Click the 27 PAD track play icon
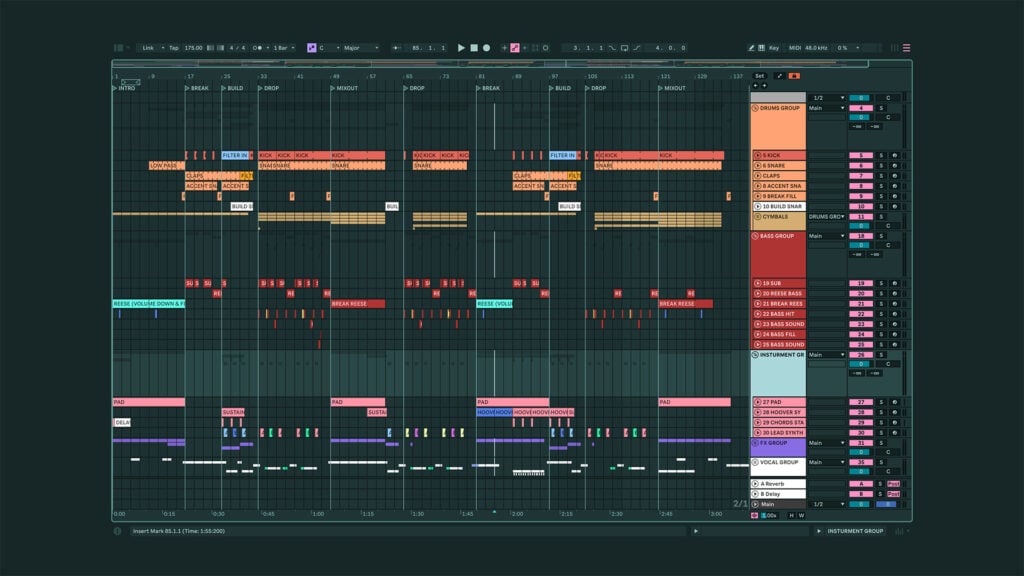 click(758, 402)
